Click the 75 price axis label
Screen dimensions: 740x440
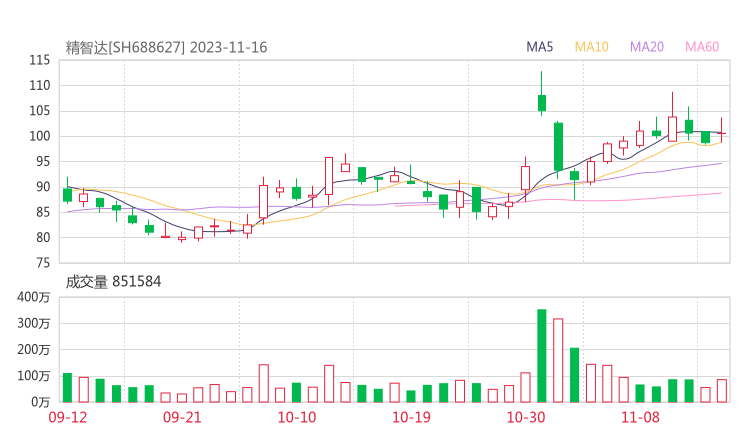tap(43, 263)
